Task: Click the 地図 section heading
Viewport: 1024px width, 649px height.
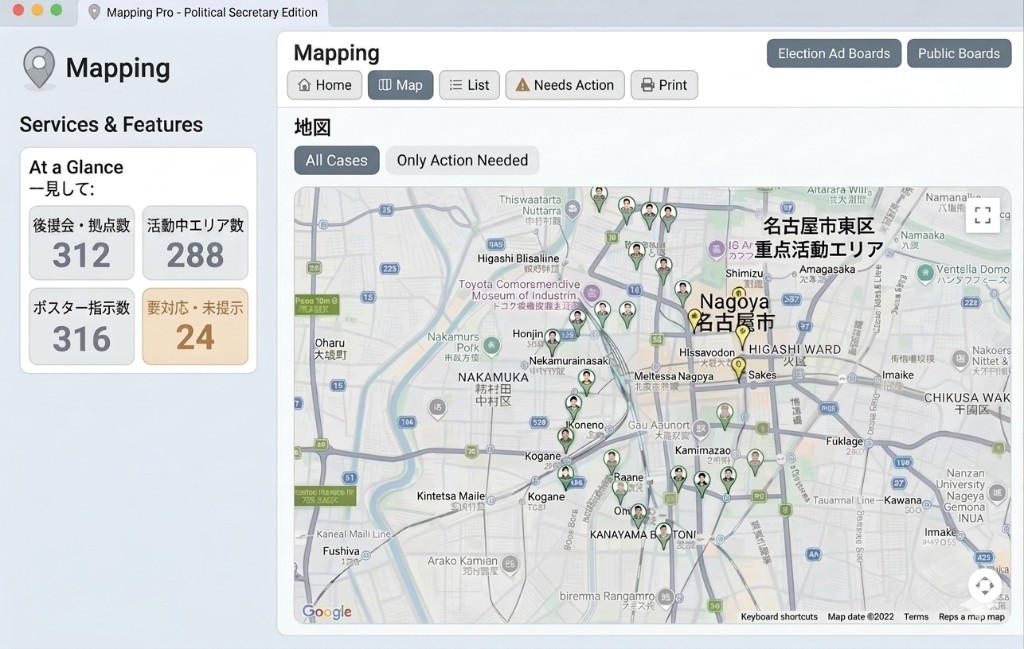Action: click(x=312, y=127)
